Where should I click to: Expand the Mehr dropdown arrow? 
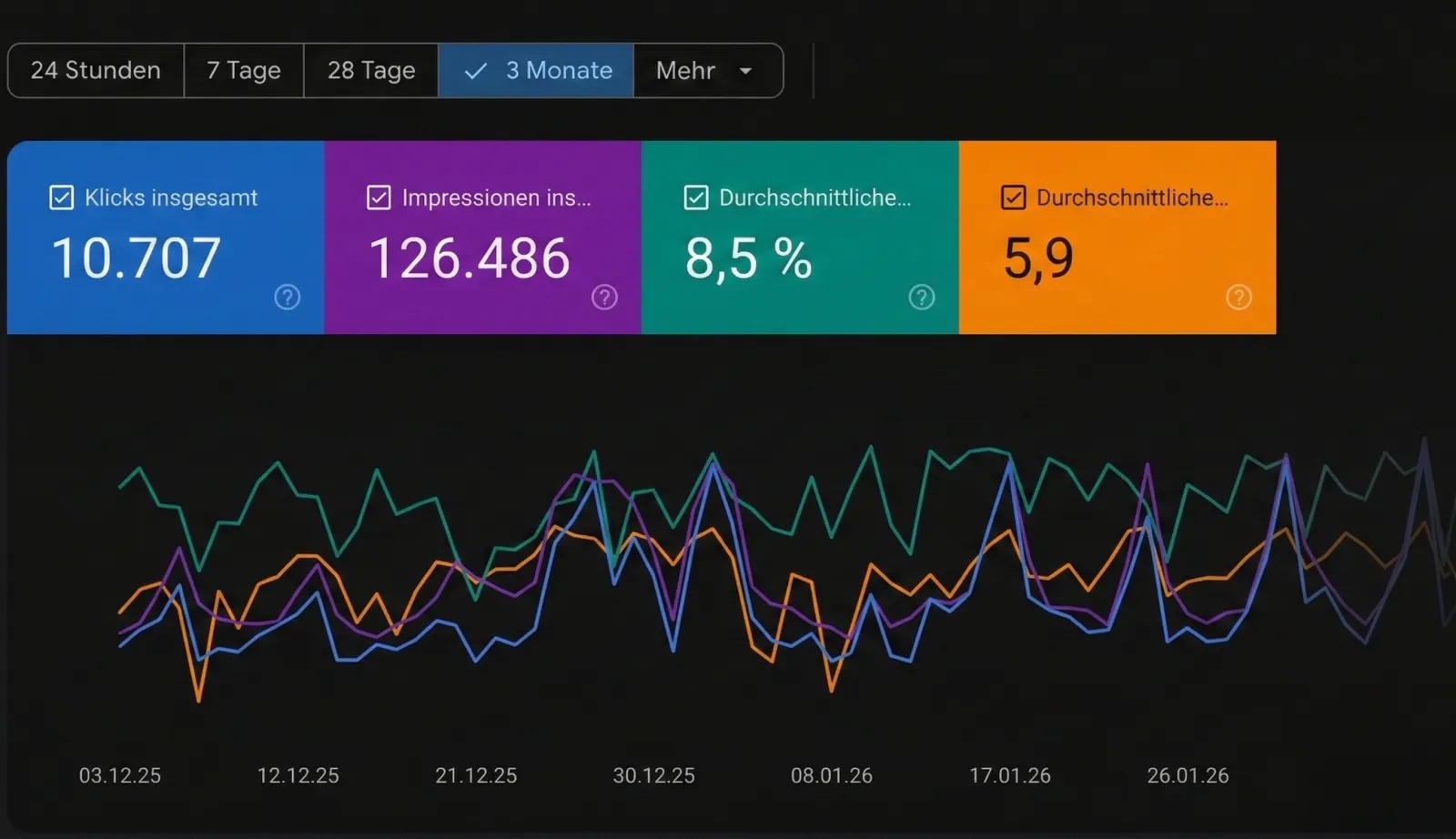click(x=745, y=71)
